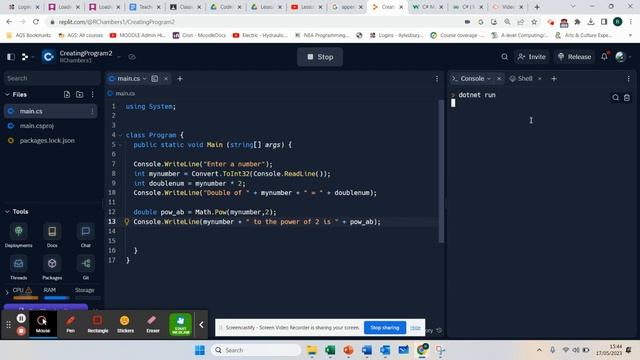This screenshot has width=640, height=360.
Task: Invite collaborators to the Repl
Action: click(531, 57)
